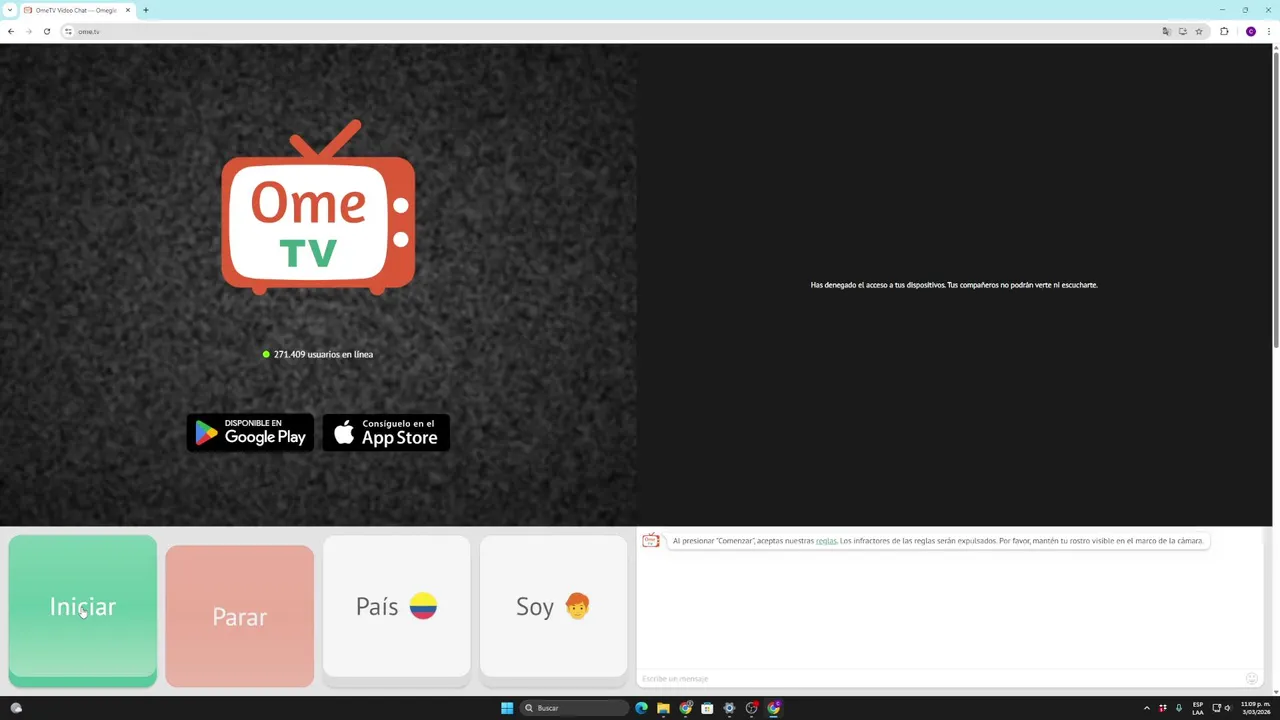Click the Iniciar button to start chatting
The width and height of the screenshot is (1280, 720).
click(x=83, y=610)
